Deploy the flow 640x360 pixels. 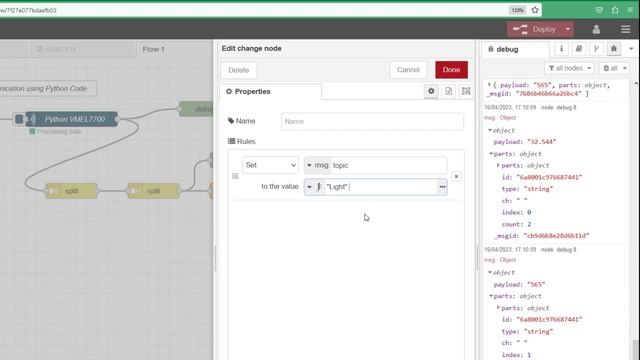tap(536, 29)
